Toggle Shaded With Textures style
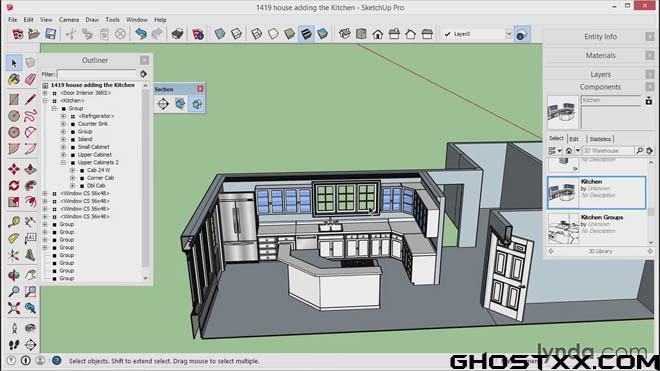 (x=306, y=34)
